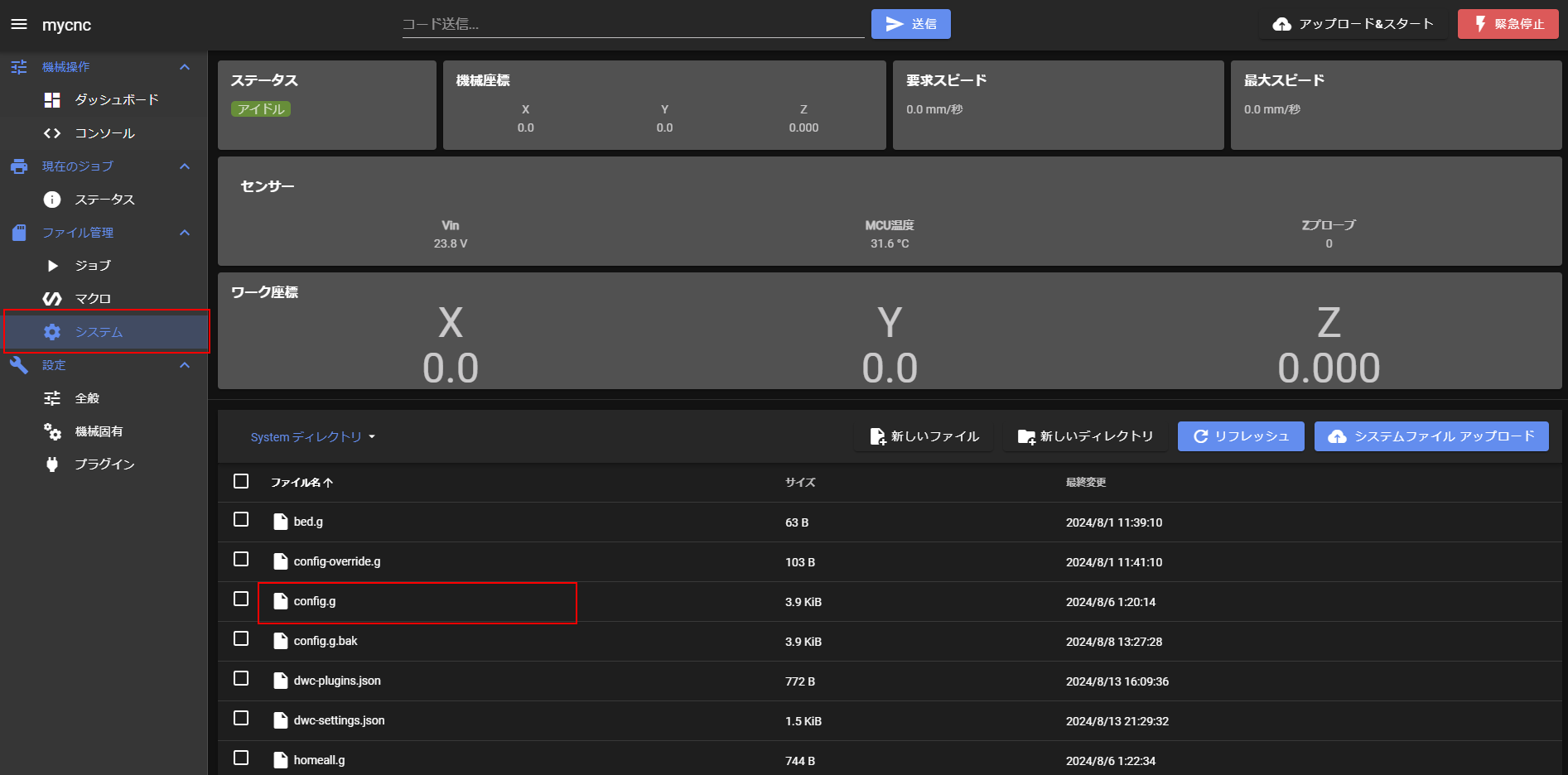1568x775 pixels.
Task: Click the file icon beside dwc-plugins.json
Action: (281, 681)
